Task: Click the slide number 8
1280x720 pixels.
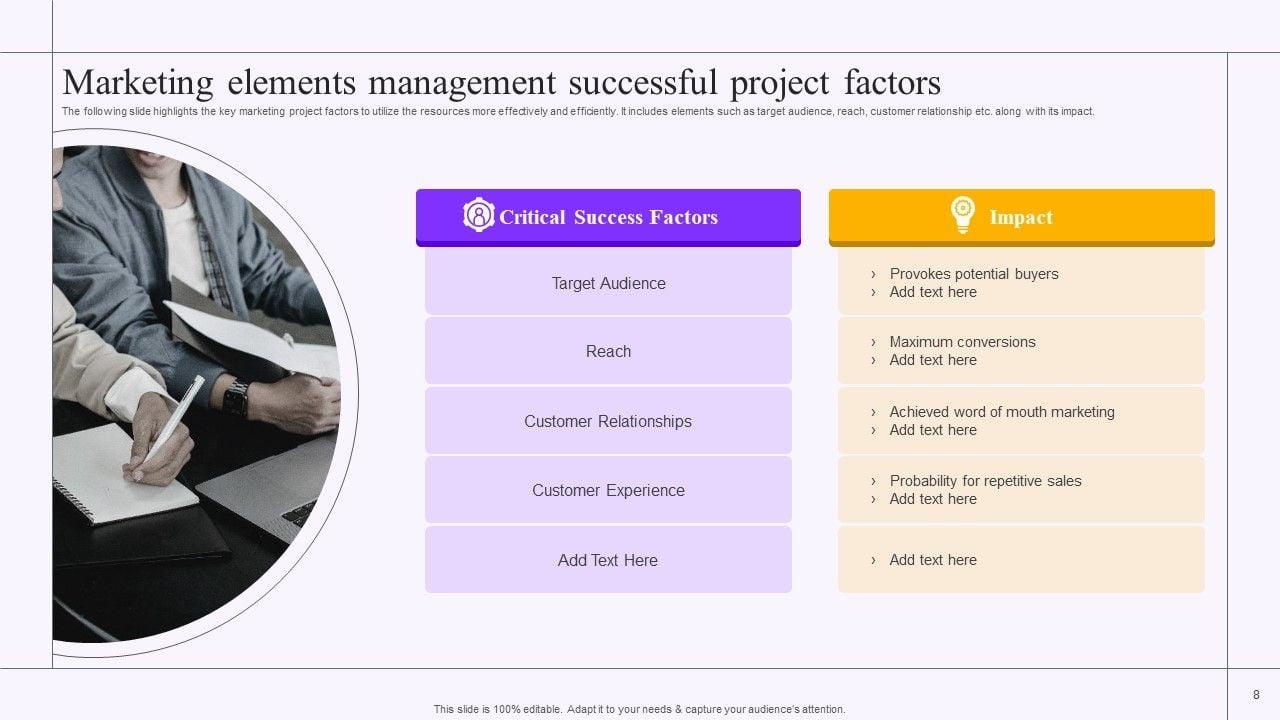Action: click(x=1256, y=695)
